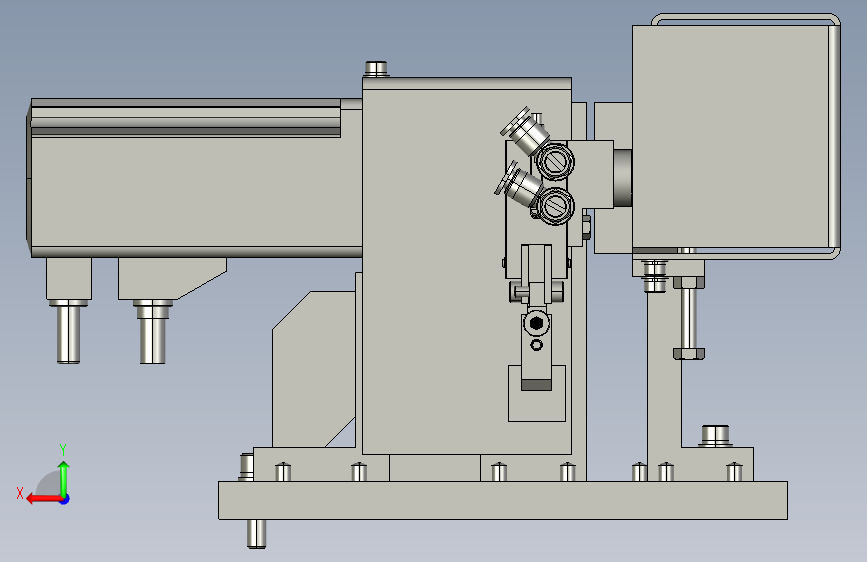This screenshot has height=562, width=867.
Task: Select the lower angled pneumatic fitting
Action: tap(519, 185)
